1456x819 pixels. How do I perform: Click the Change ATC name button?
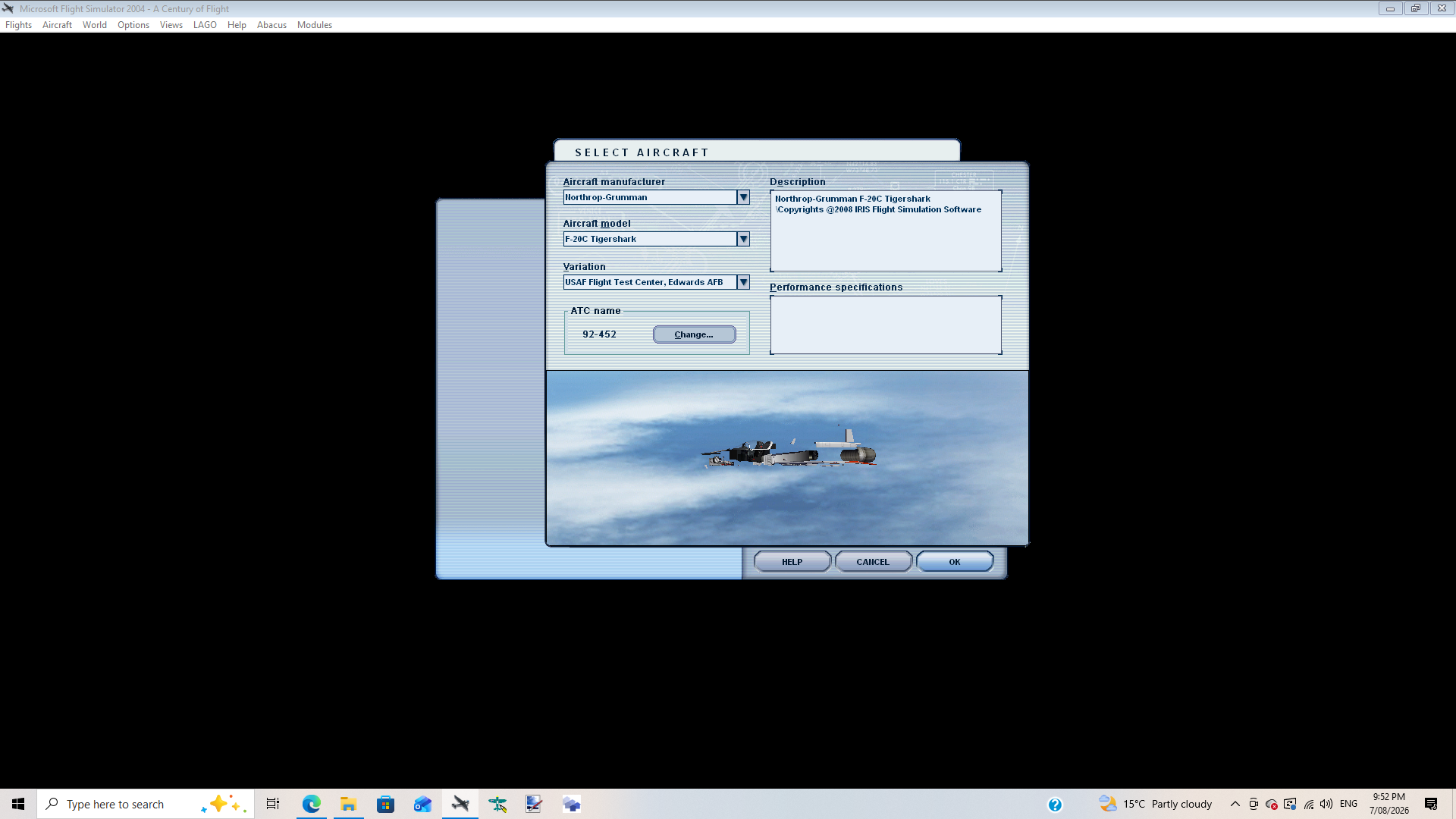694,334
